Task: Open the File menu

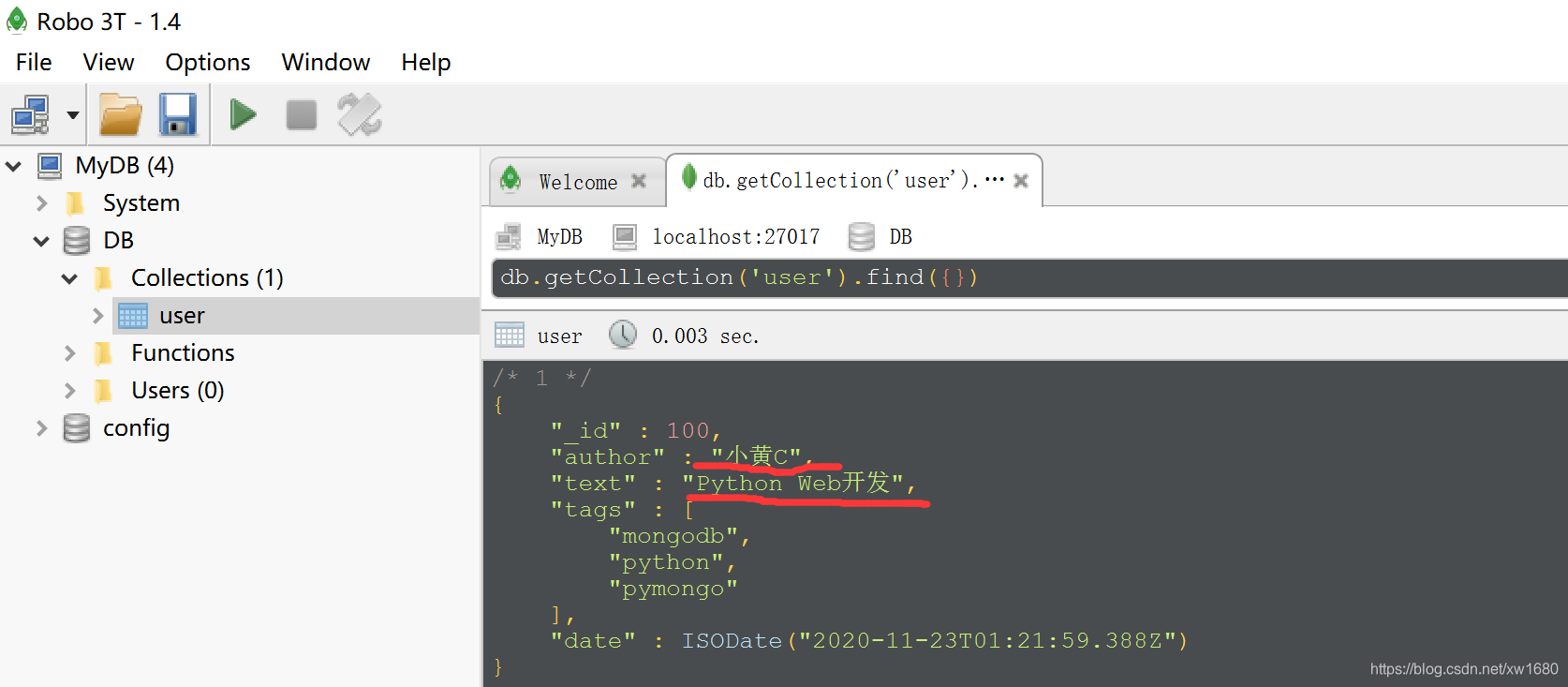Action: click(x=34, y=62)
